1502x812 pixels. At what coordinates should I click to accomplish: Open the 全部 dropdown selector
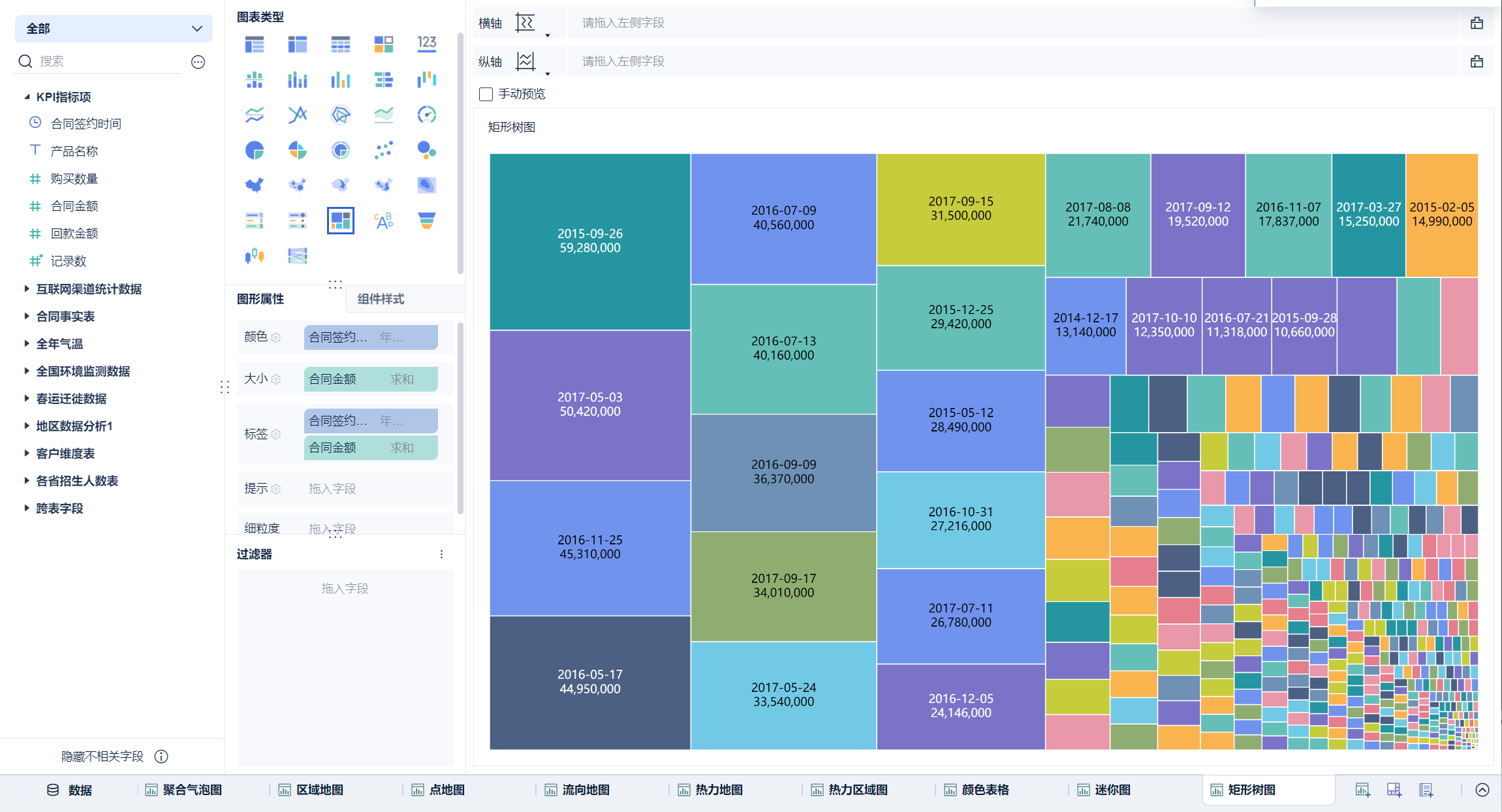[x=114, y=29]
